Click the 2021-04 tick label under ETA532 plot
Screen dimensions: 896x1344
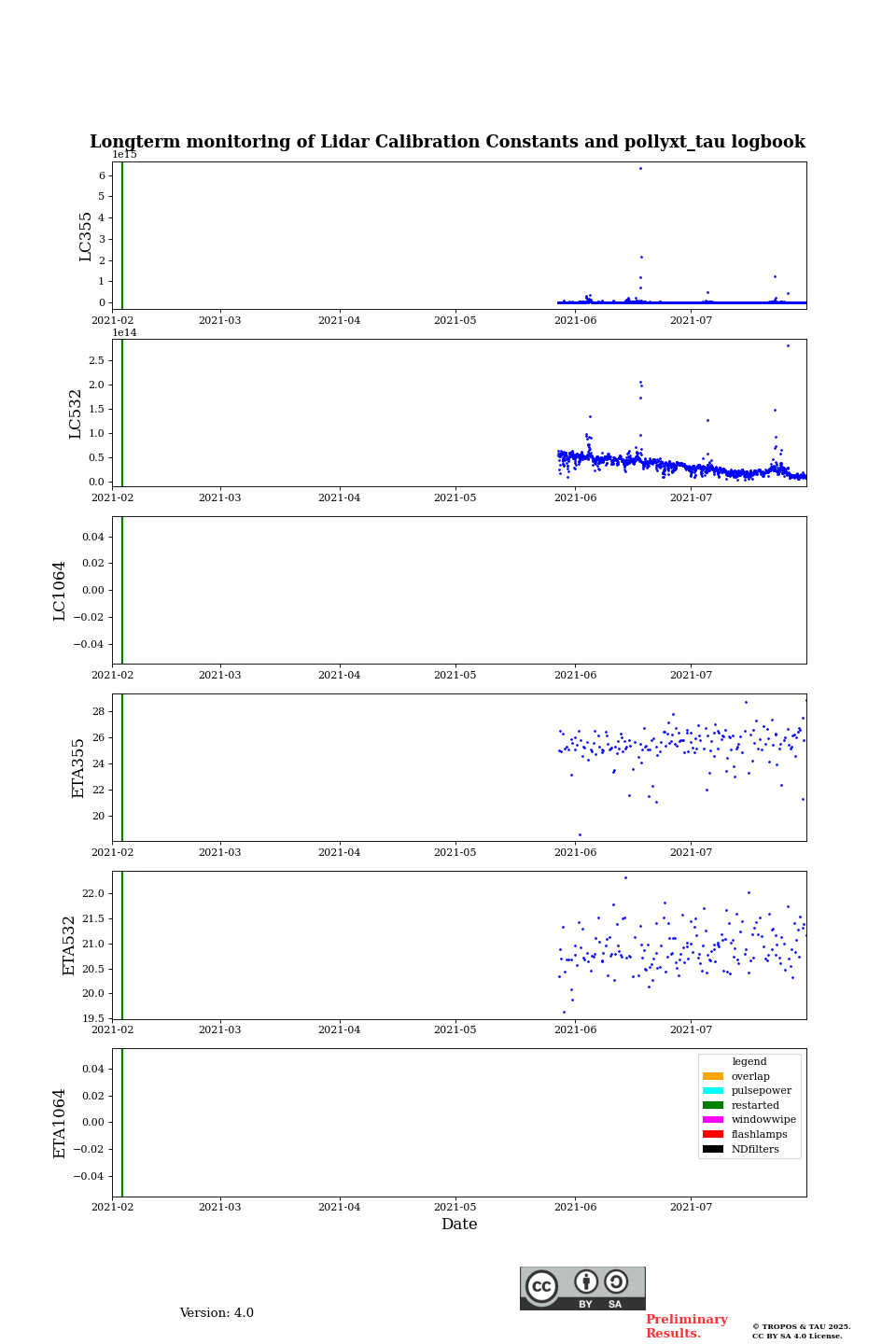tap(340, 1029)
